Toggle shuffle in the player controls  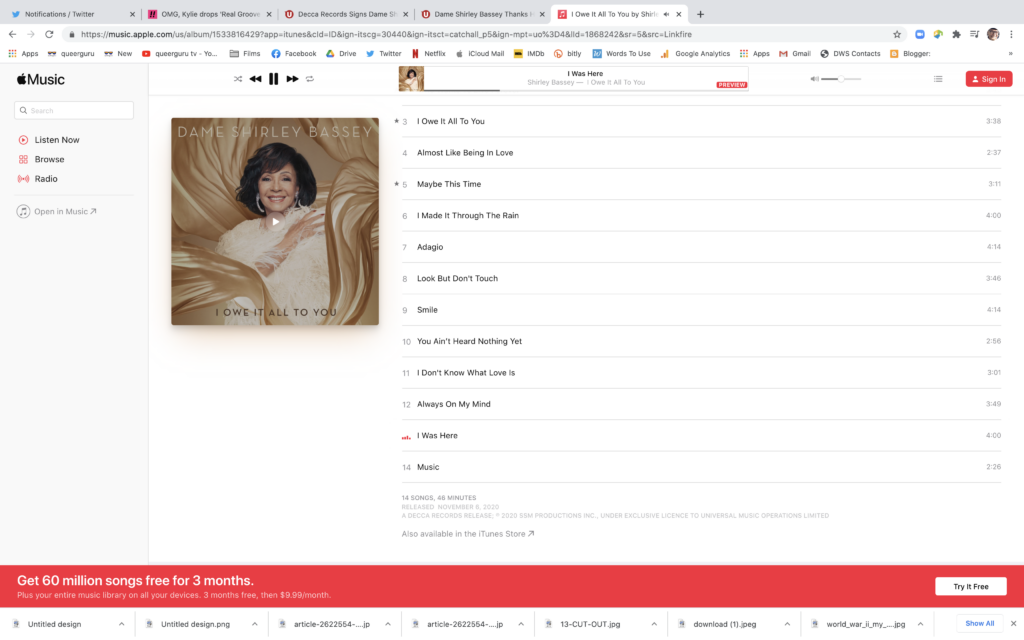tap(238, 79)
